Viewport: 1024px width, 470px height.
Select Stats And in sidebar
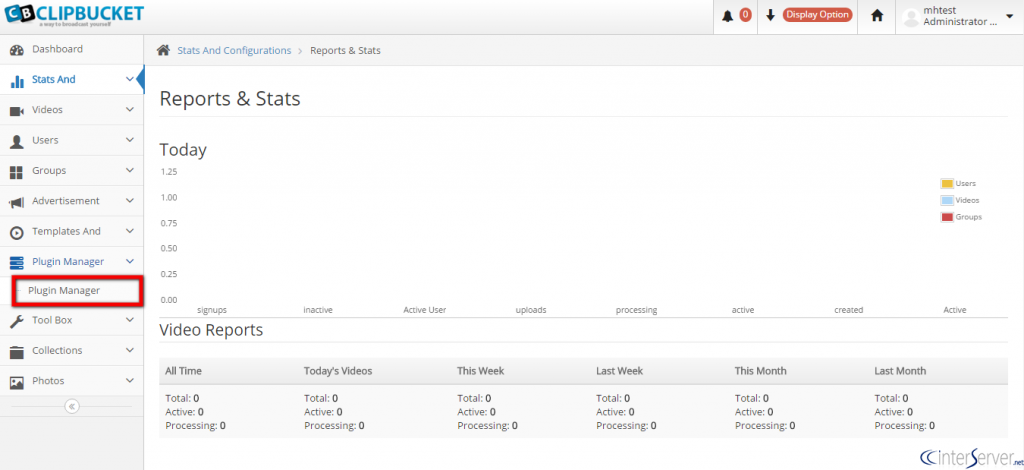(x=72, y=80)
